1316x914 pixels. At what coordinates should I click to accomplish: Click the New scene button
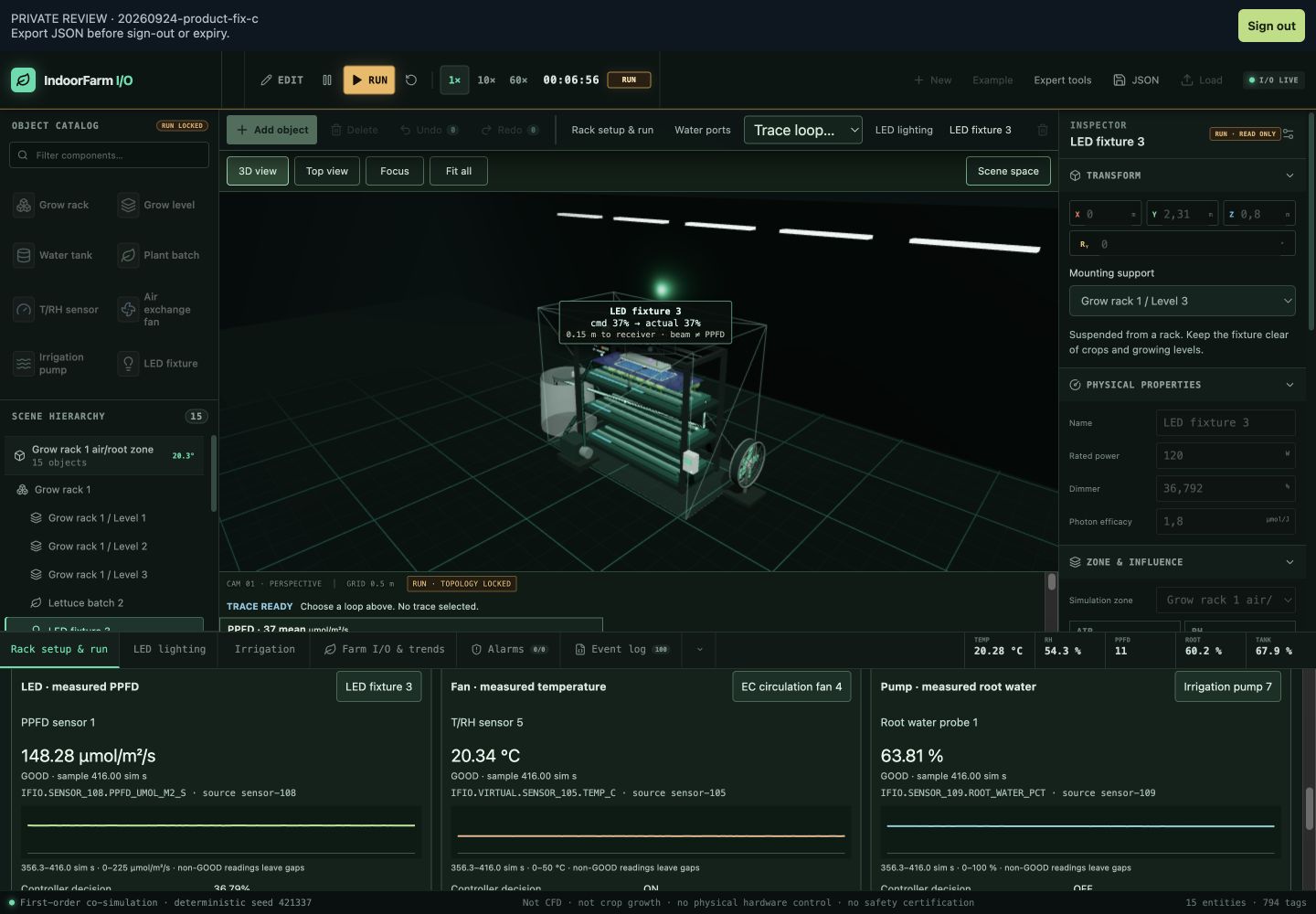[933, 80]
